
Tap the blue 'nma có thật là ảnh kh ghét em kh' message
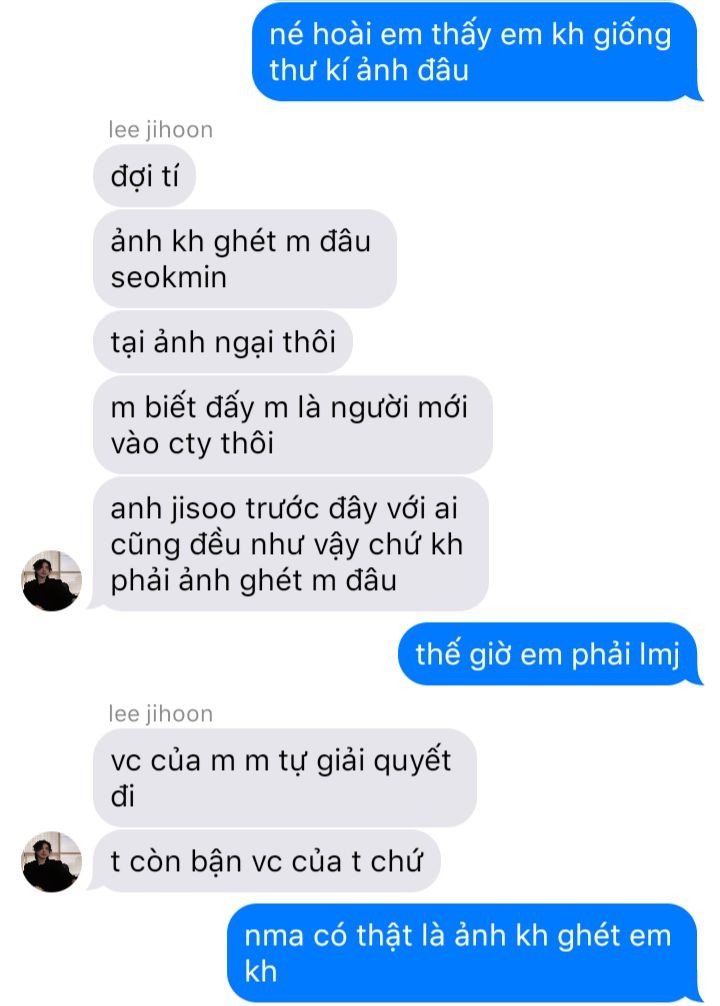(463, 953)
